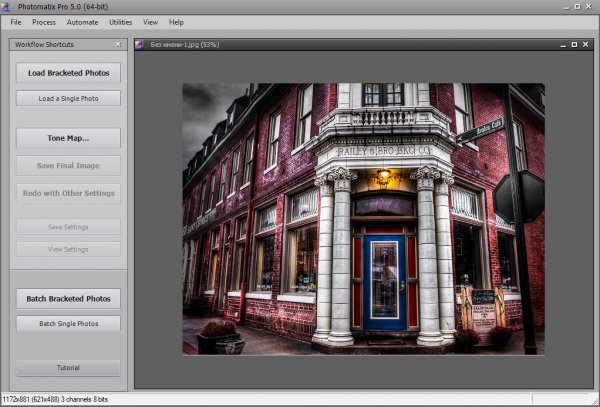Image resolution: width=600 pixels, height=407 pixels.
Task: Click Batch Bracketed Photos button
Action: pyautogui.click(x=68, y=299)
